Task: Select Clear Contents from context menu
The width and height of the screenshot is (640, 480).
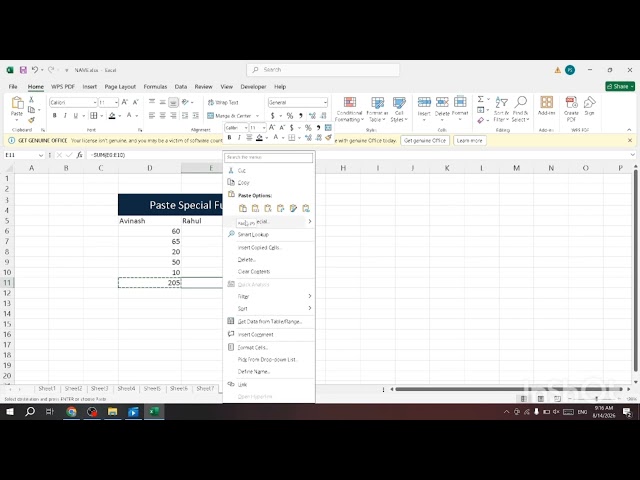Action: [x=269, y=271]
